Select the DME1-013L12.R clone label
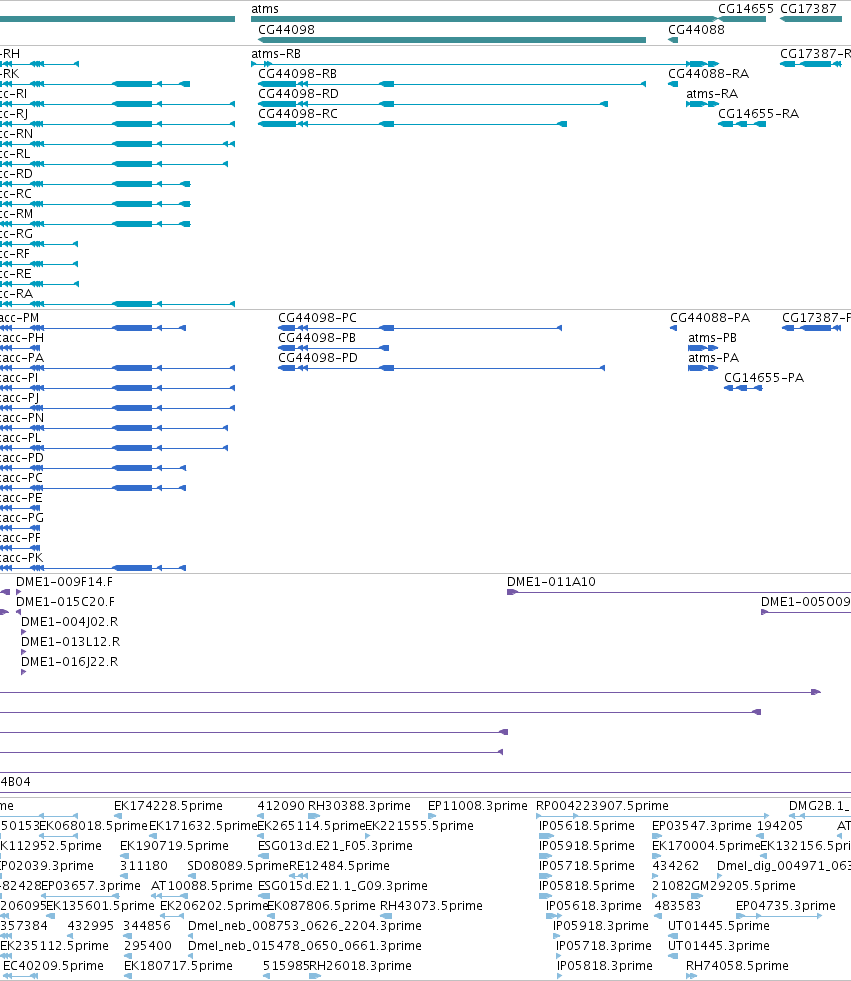 pyautogui.click(x=70, y=642)
